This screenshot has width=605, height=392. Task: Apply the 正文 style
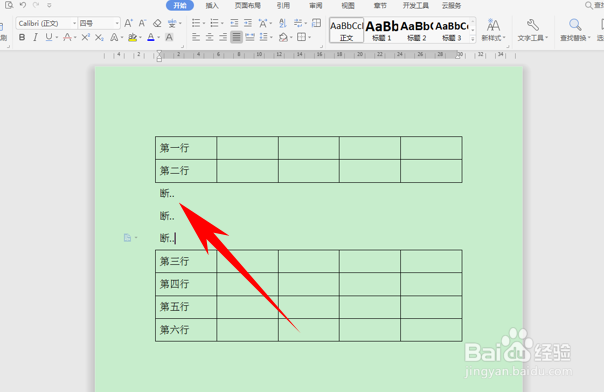coord(346,30)
